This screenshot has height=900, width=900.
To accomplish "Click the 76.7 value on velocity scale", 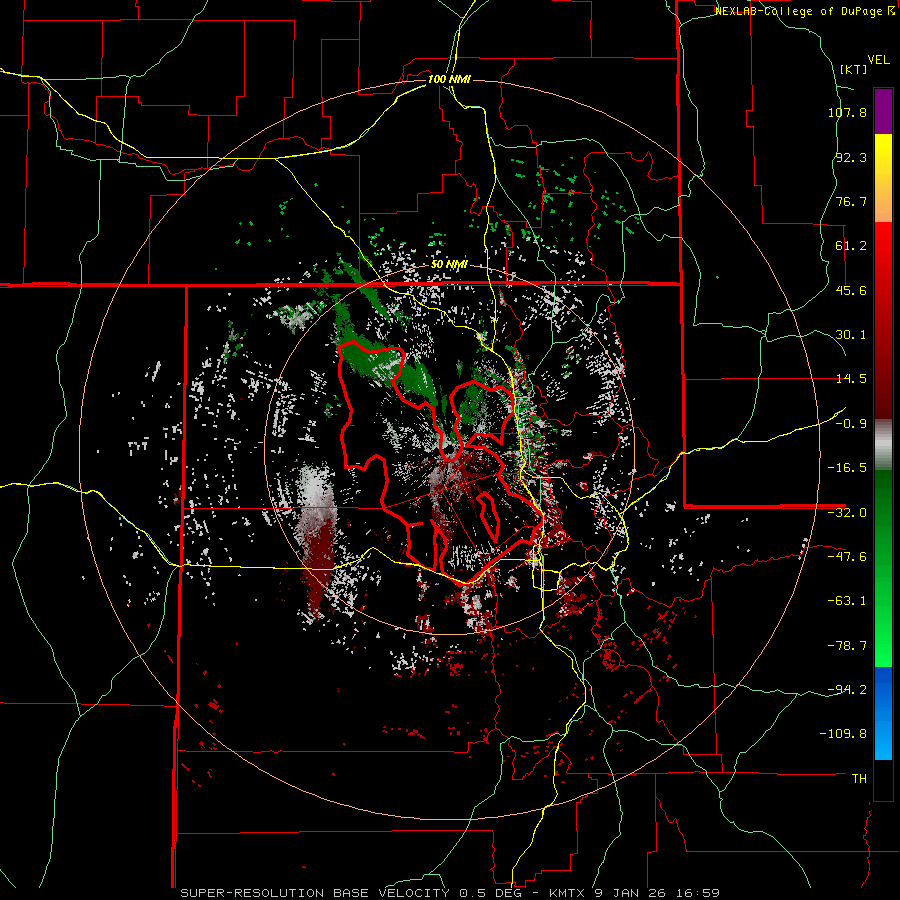I will click(851, 201).
